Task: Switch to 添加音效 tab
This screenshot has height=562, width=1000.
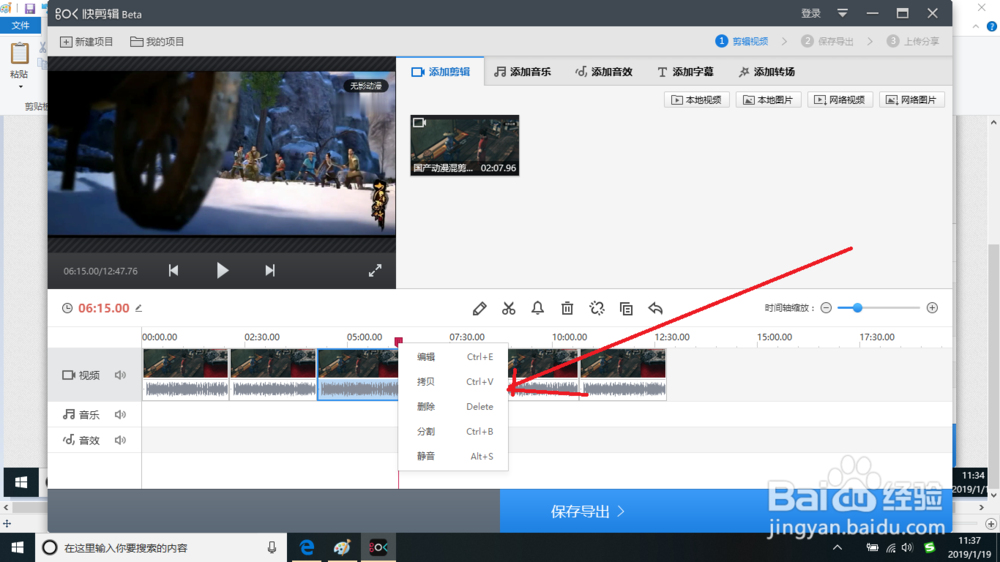Action: point(603,71)
